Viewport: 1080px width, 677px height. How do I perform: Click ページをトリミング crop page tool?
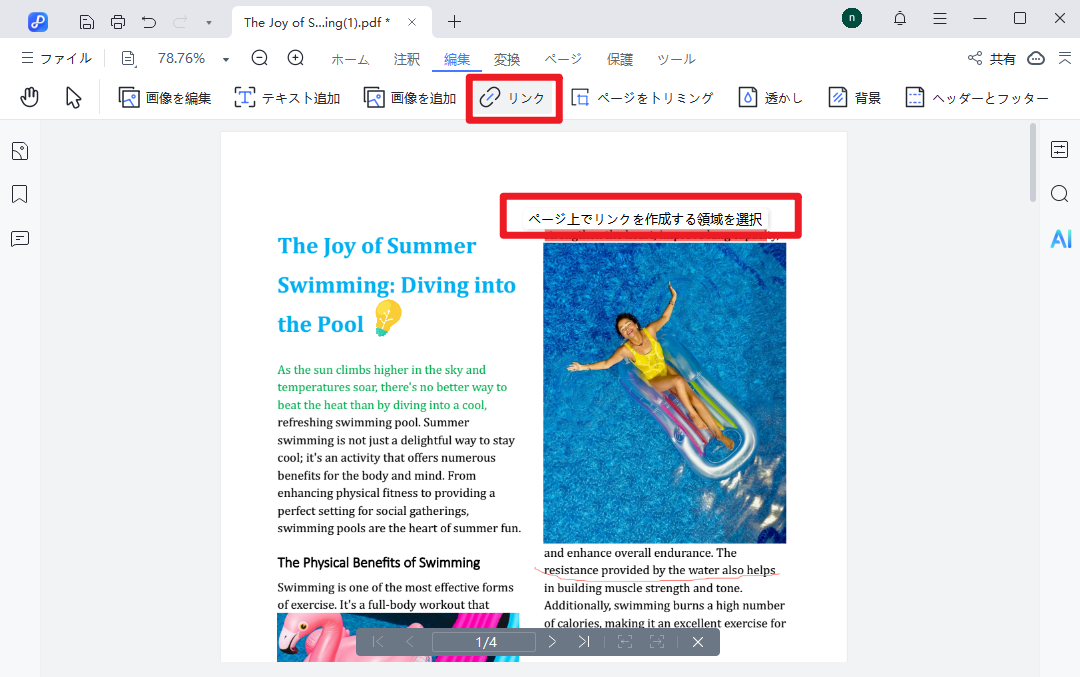[x=642, y=98]
